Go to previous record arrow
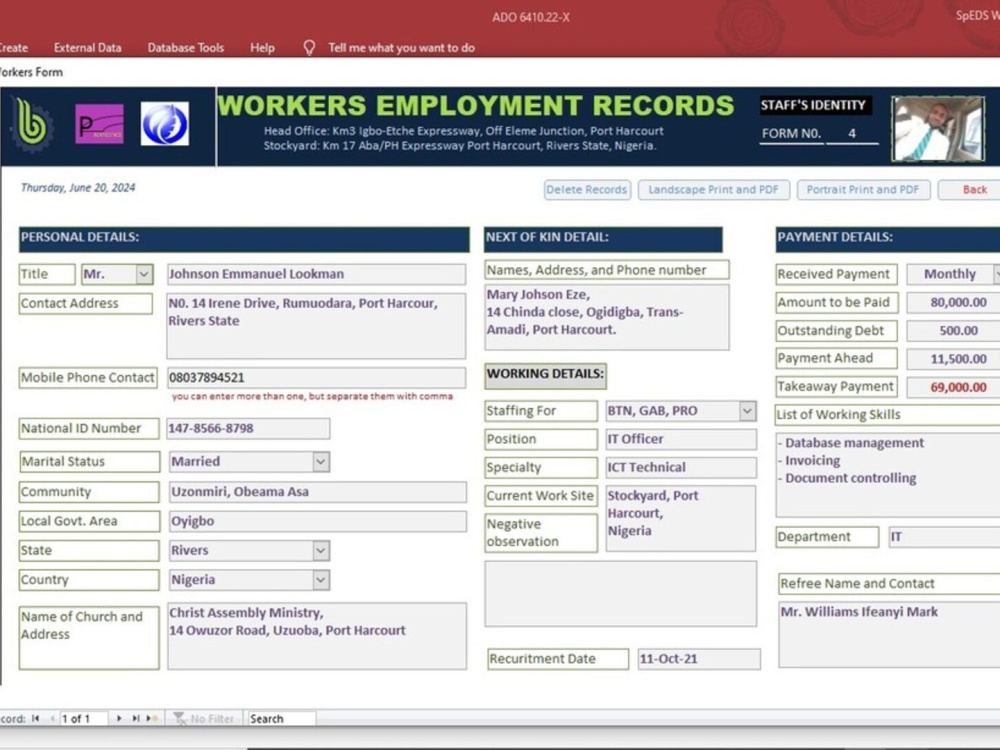The height and width of the screenshot is (750, 1000). pyautogui.click(x=52, y=718)
